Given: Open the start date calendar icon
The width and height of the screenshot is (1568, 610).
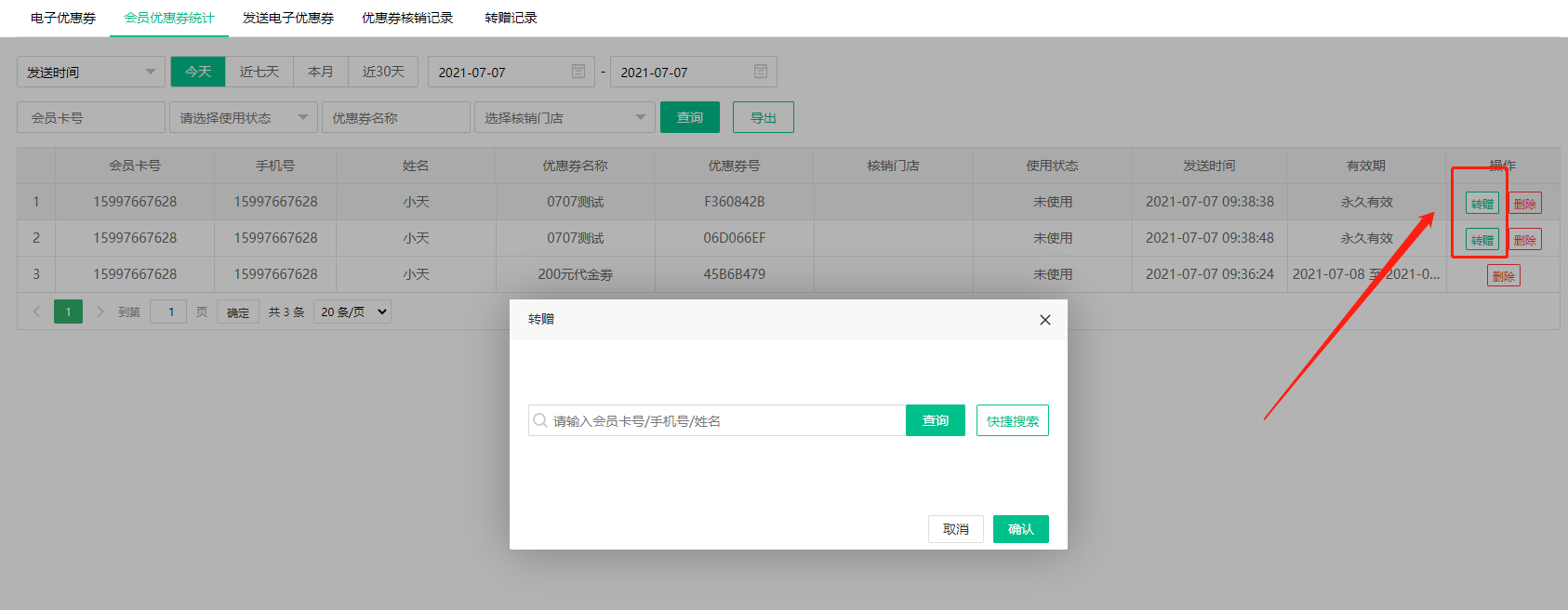Looking at the screenshot, I should pyautogui.click(x=578, y=72).
